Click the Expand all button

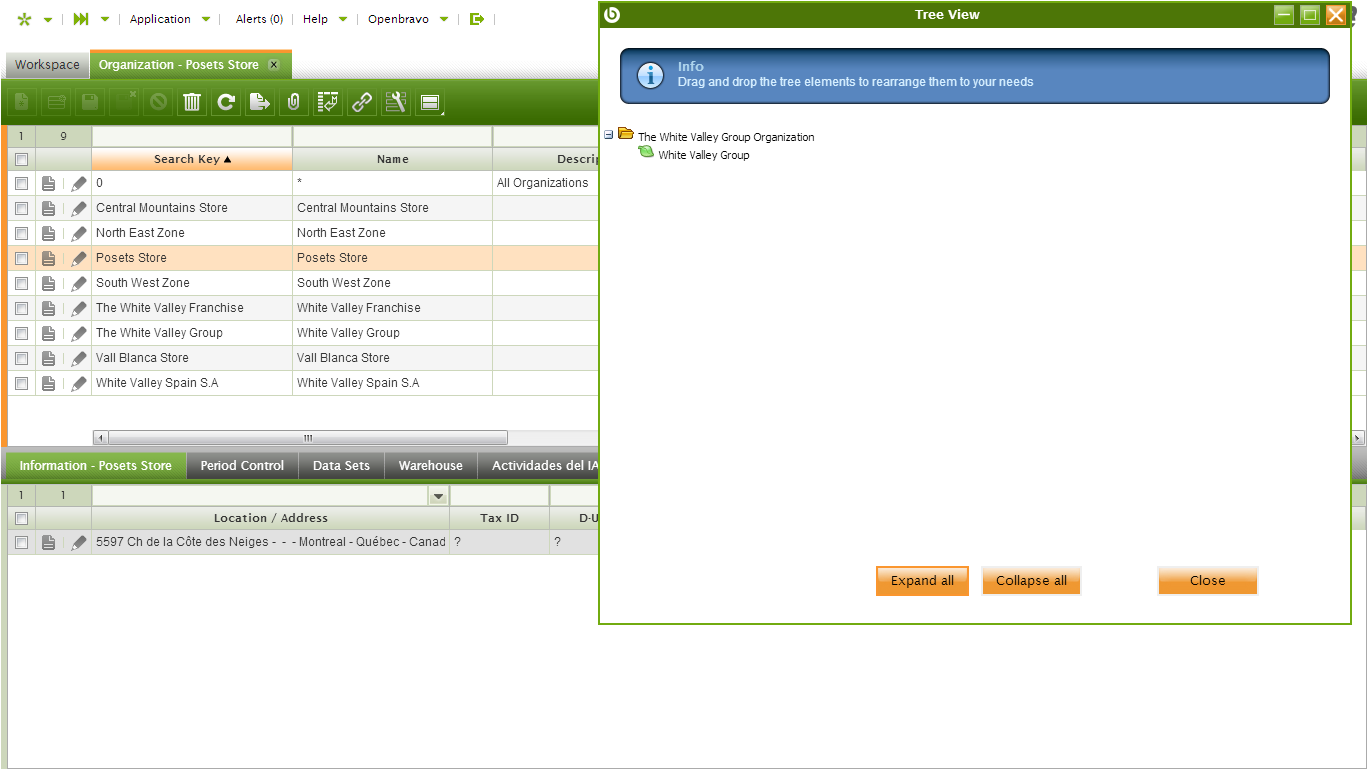coord(922,581)
